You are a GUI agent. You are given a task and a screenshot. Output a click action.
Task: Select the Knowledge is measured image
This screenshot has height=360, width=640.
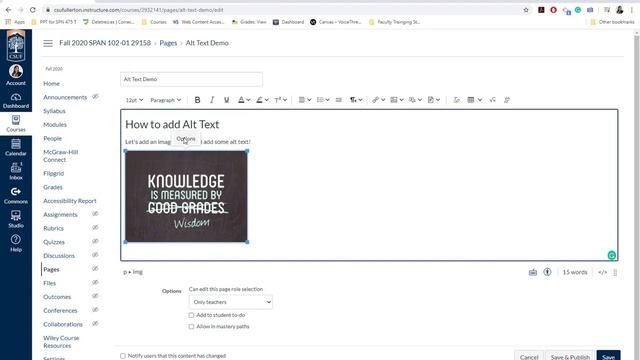coord(186,196)
